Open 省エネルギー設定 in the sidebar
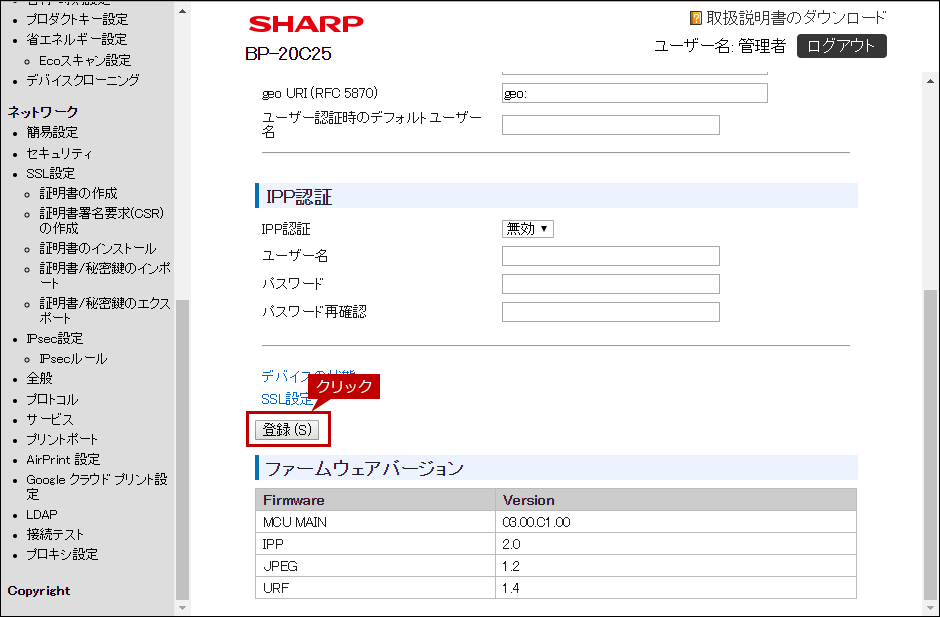 click(77, 40)
